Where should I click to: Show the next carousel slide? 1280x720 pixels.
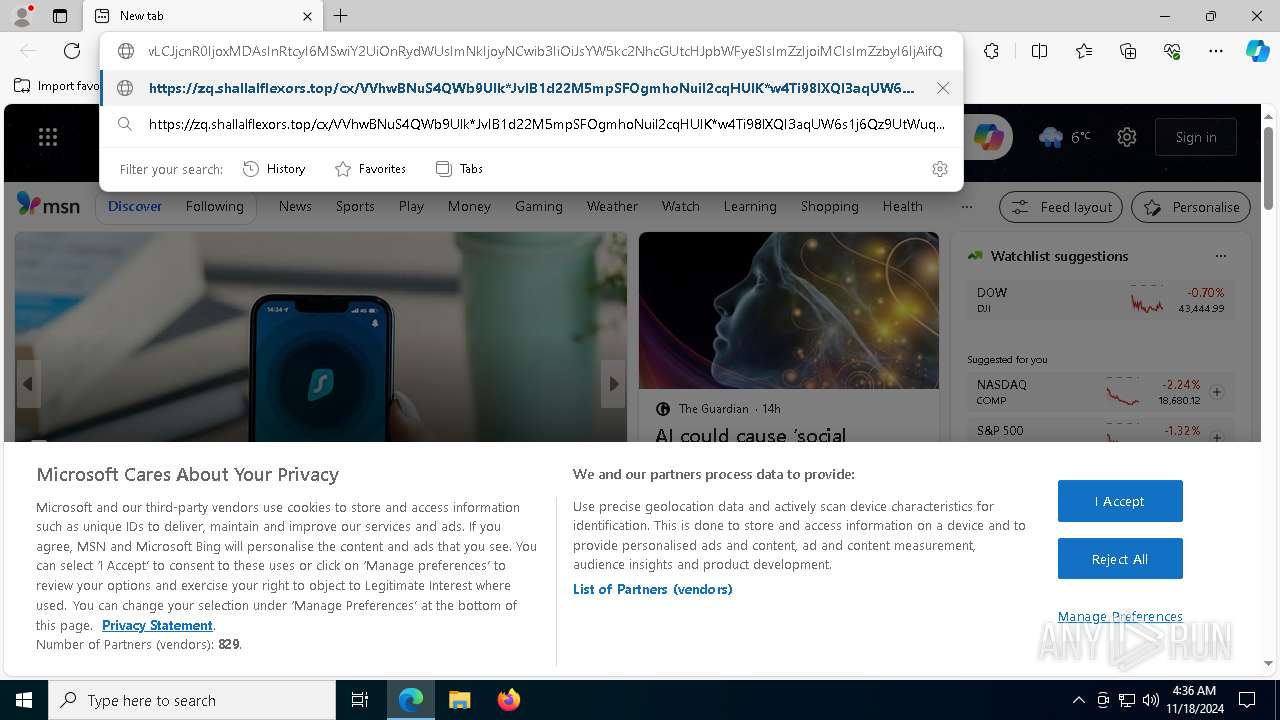click(x=613, y=384)
